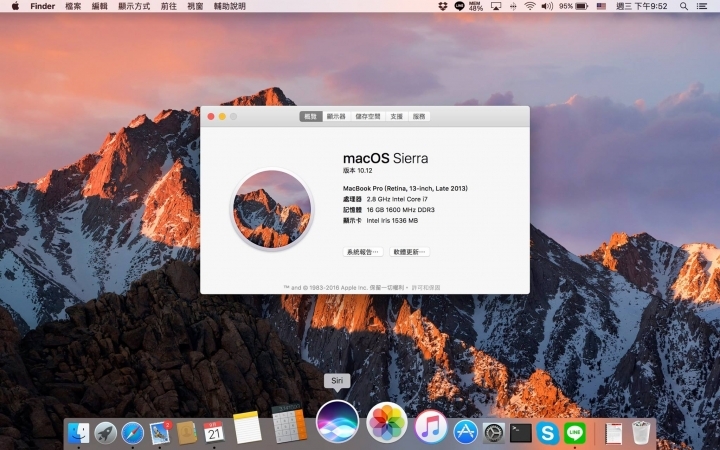The width and height of the screenshot is (720, 450).
Task: Open App Store icon in Dock
Action: [466, 433]
